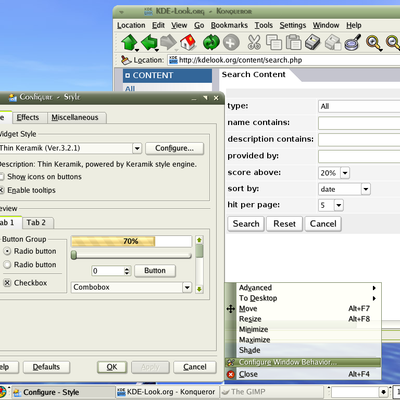Toggle the Enable tooltips checkbox
The width and height of the screenshot is (400, 400).
[2, 190]
